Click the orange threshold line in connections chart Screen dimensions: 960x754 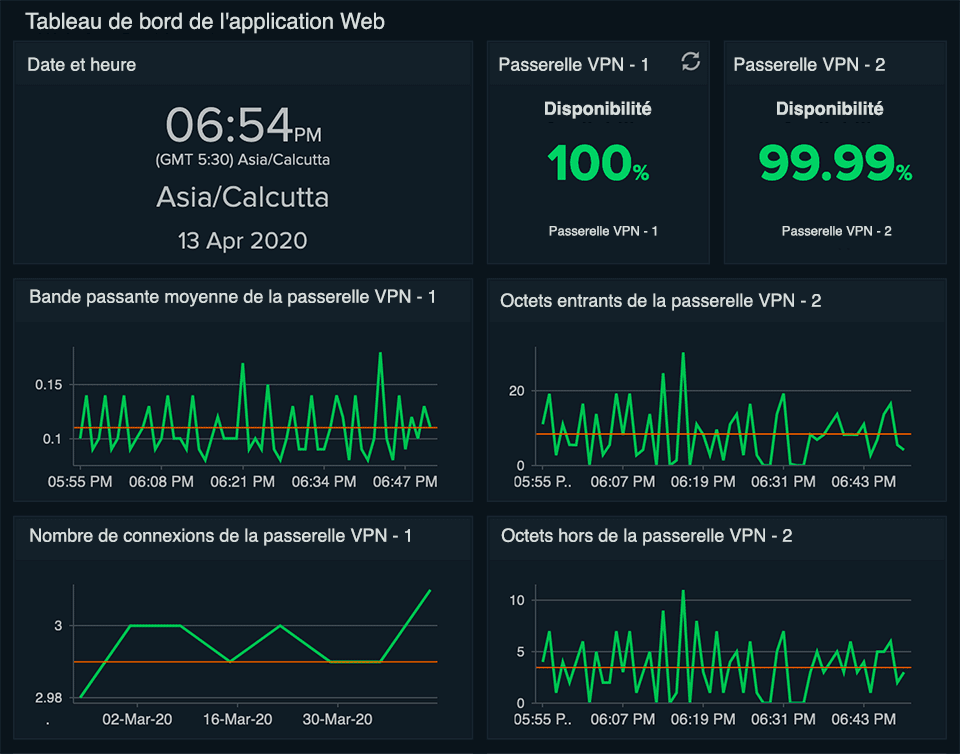tap(250, 661)
